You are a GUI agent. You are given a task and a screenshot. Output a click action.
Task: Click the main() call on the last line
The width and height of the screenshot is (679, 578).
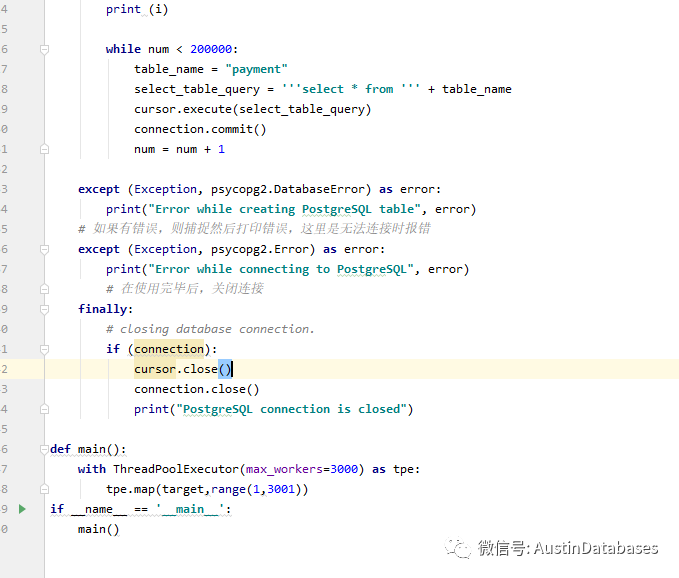[98, 529]
